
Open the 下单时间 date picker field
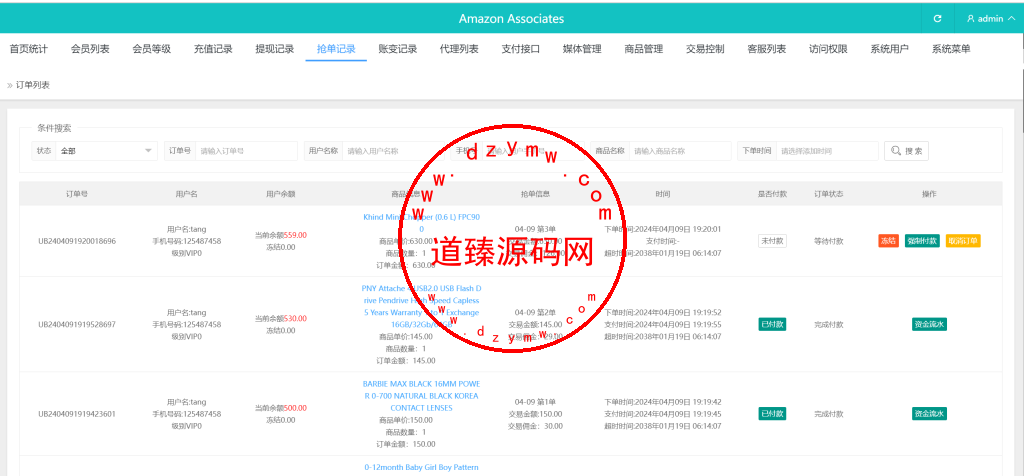pyautogui.click(x=827, y=151)
